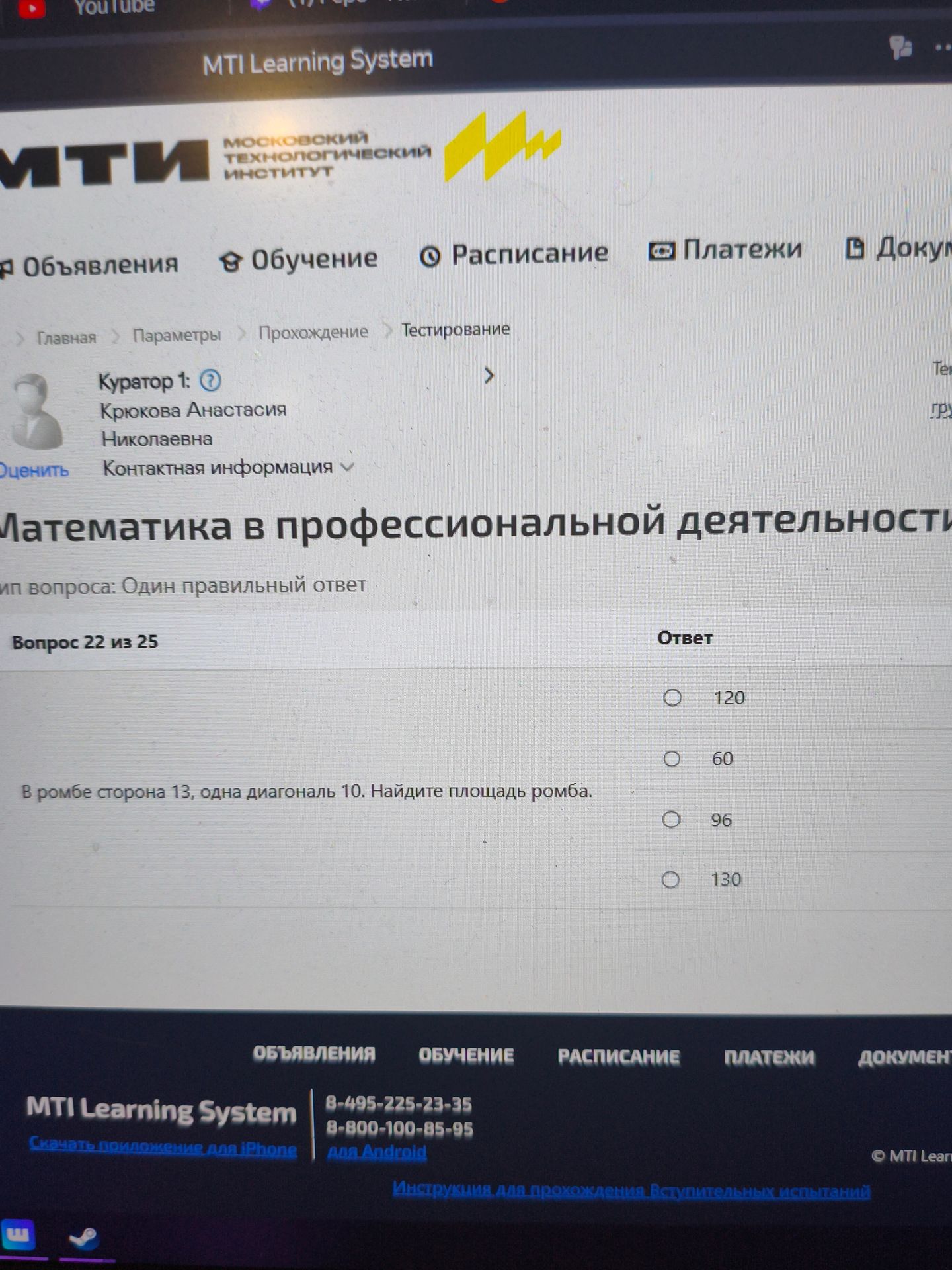The image size is (952, 1270).
Task: Select answer option 120
Action: click(x=672, y=698)
